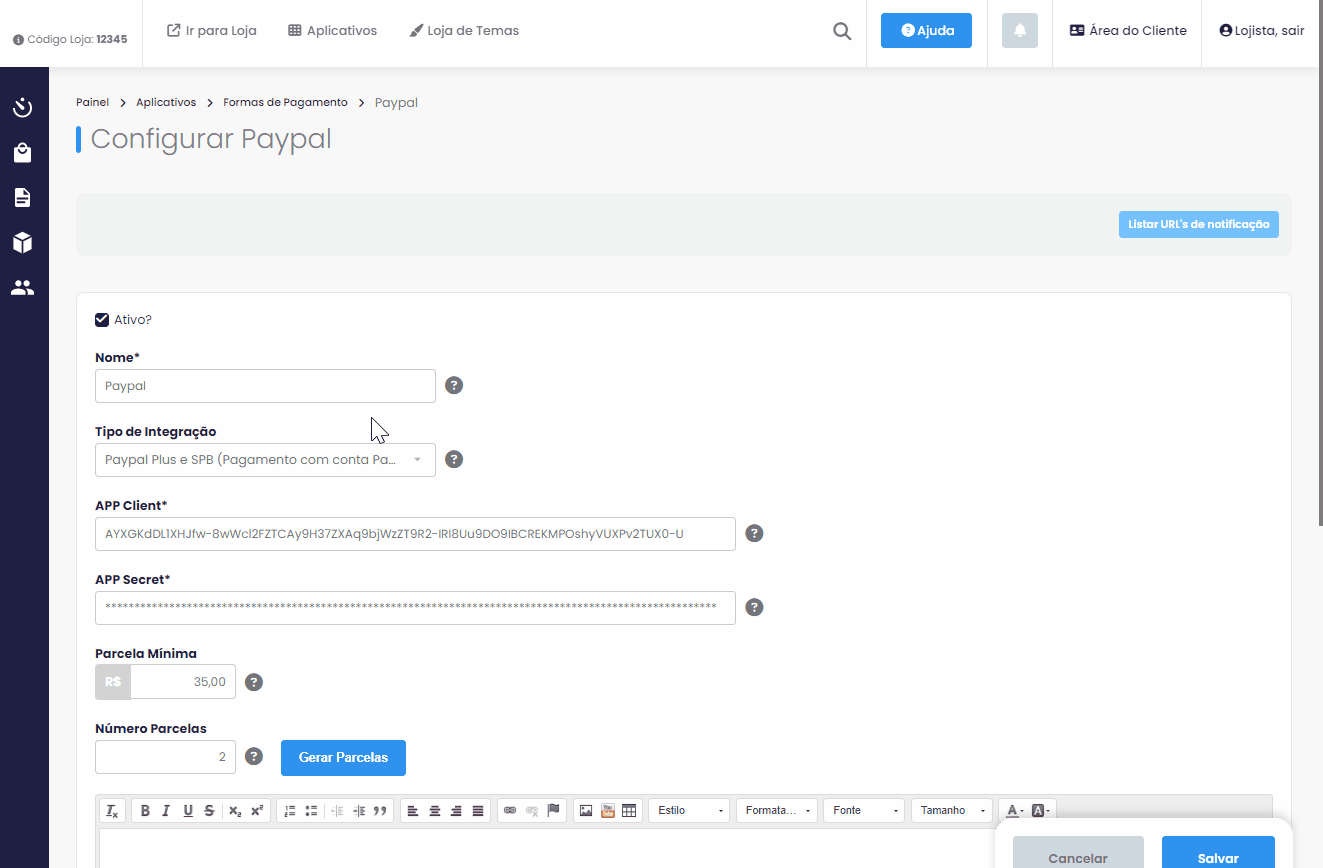Show help for Parcela Mínima
This screenshot has width=1323, height=868.
[254, 682]
